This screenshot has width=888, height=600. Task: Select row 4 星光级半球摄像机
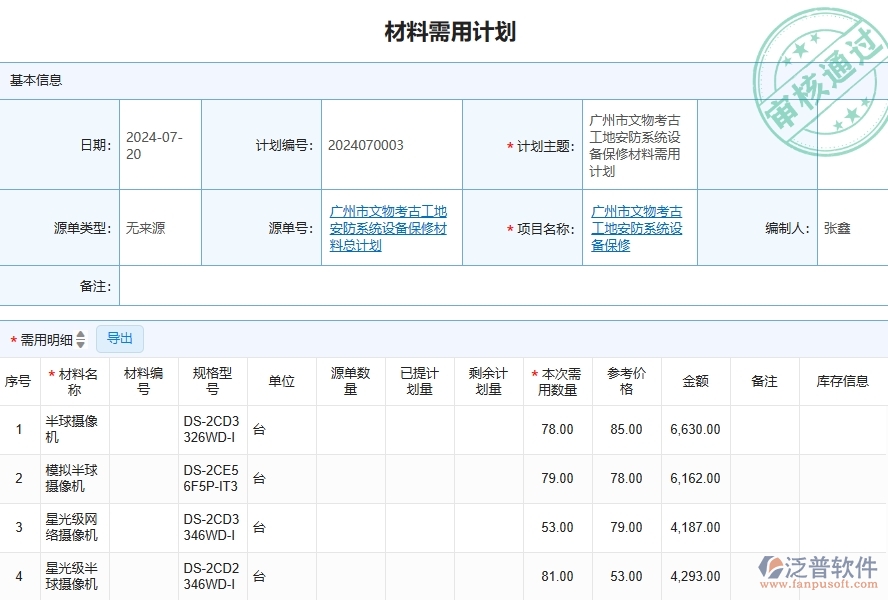pyautogui.click(x=70, y=577)
